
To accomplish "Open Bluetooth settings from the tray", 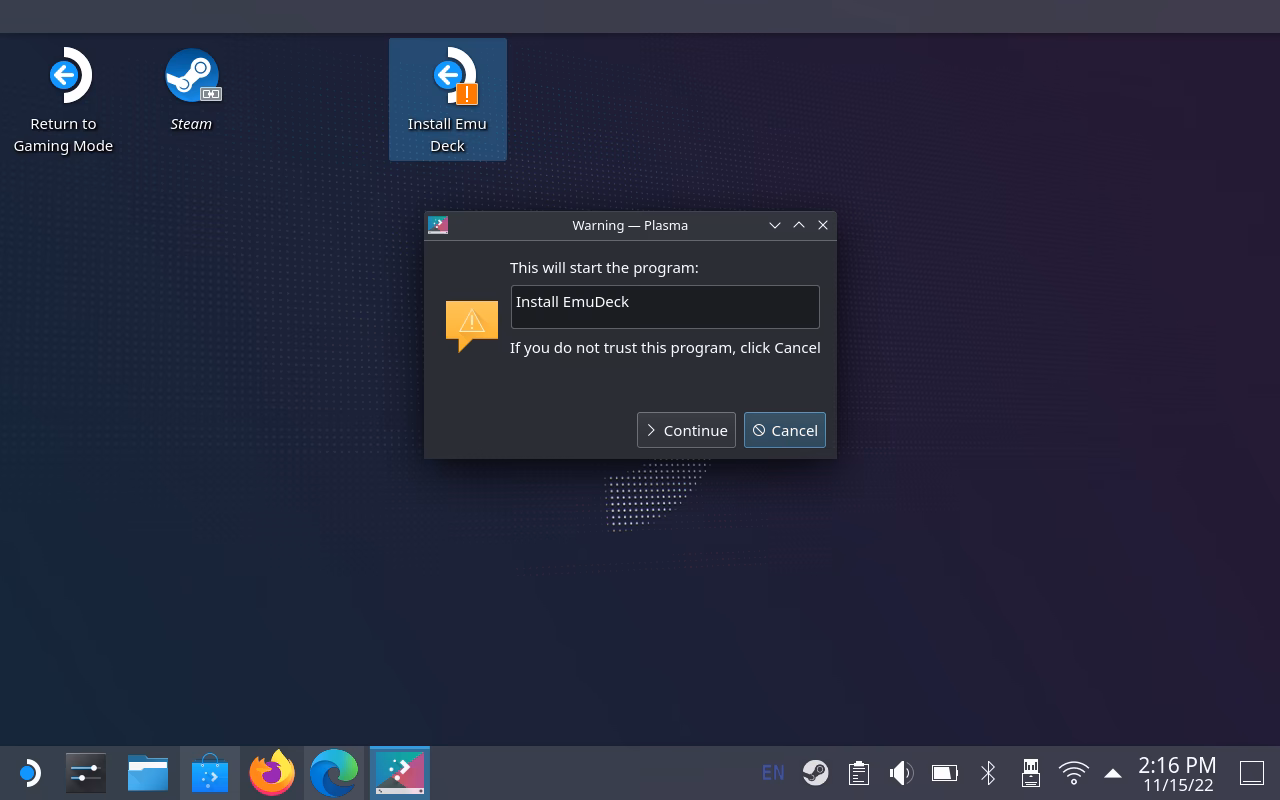I will [988, 773].
